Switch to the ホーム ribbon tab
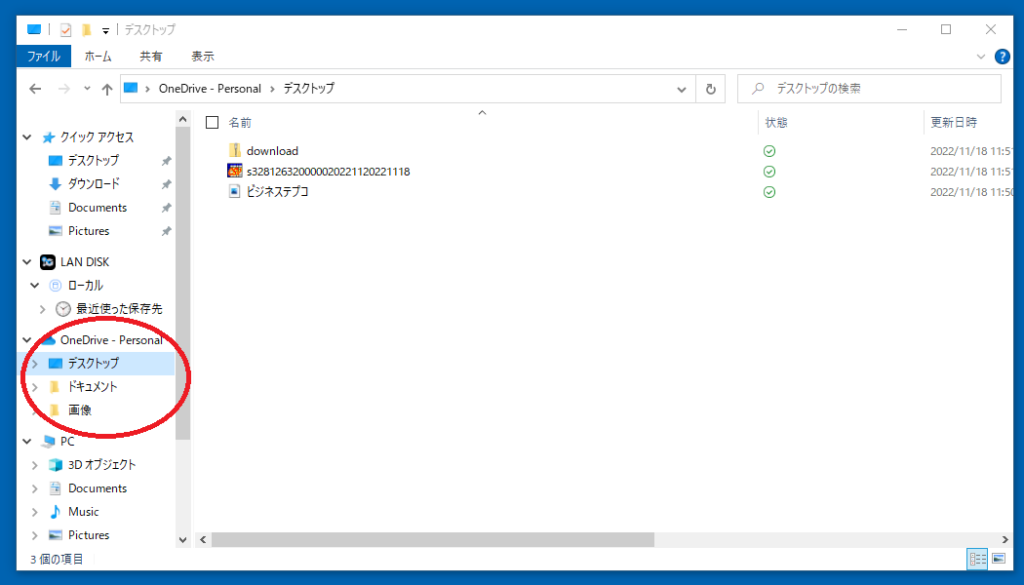This screenshot has width=1024, height=585. [98, 56]
